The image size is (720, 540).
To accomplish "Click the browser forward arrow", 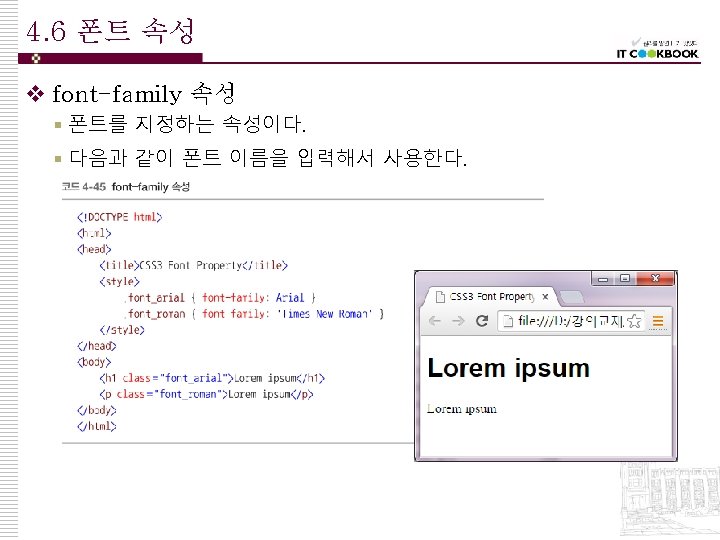I will point(458,321).
